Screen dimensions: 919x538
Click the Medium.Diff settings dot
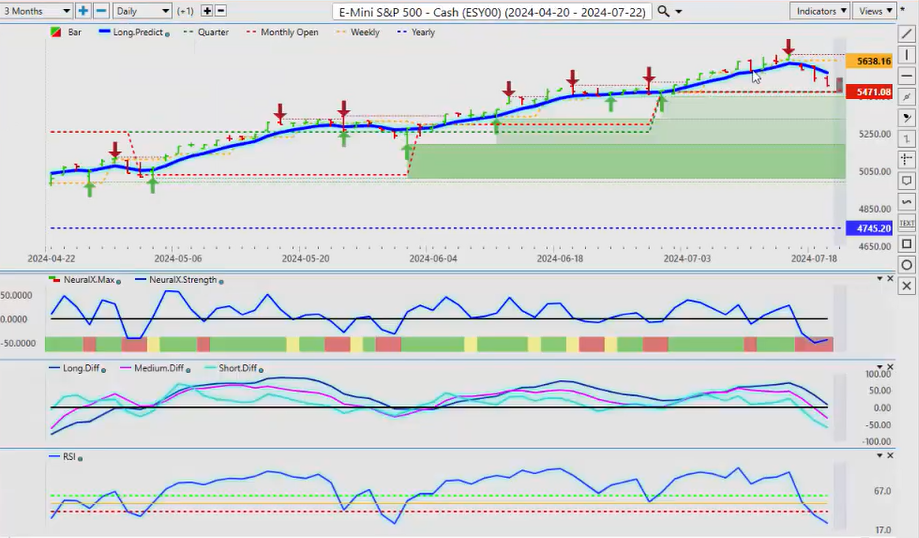[188, 370]
